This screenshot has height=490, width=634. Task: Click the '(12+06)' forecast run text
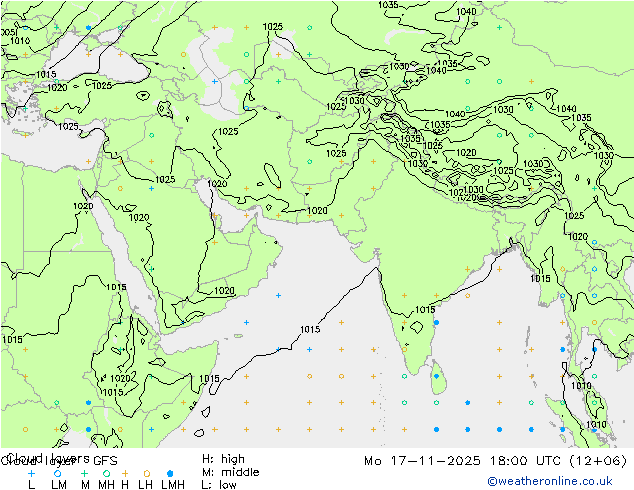click(x=598, y=460)
